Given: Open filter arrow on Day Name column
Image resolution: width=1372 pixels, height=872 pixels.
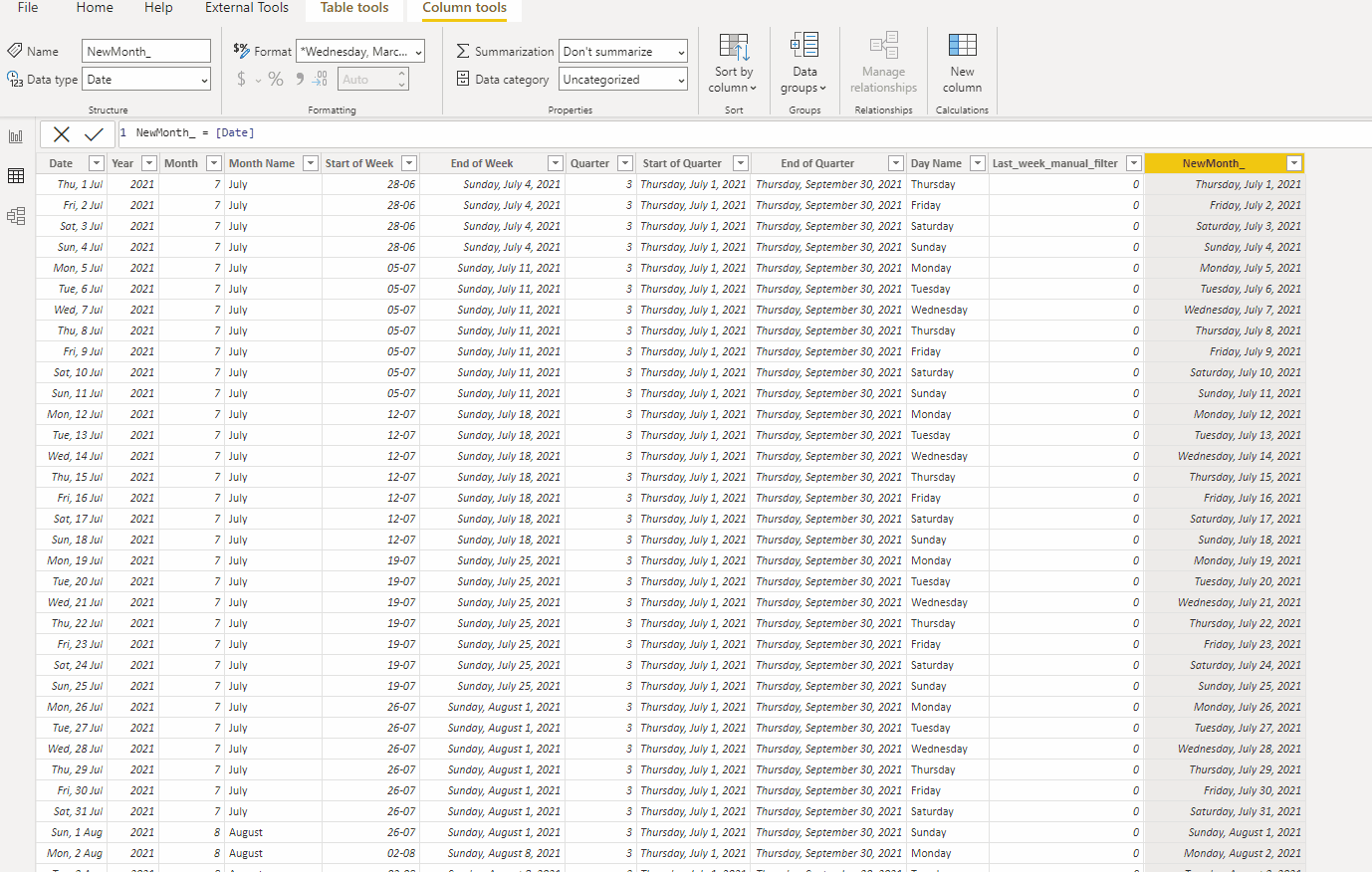Looking at the screenshot, I should 978,163.
